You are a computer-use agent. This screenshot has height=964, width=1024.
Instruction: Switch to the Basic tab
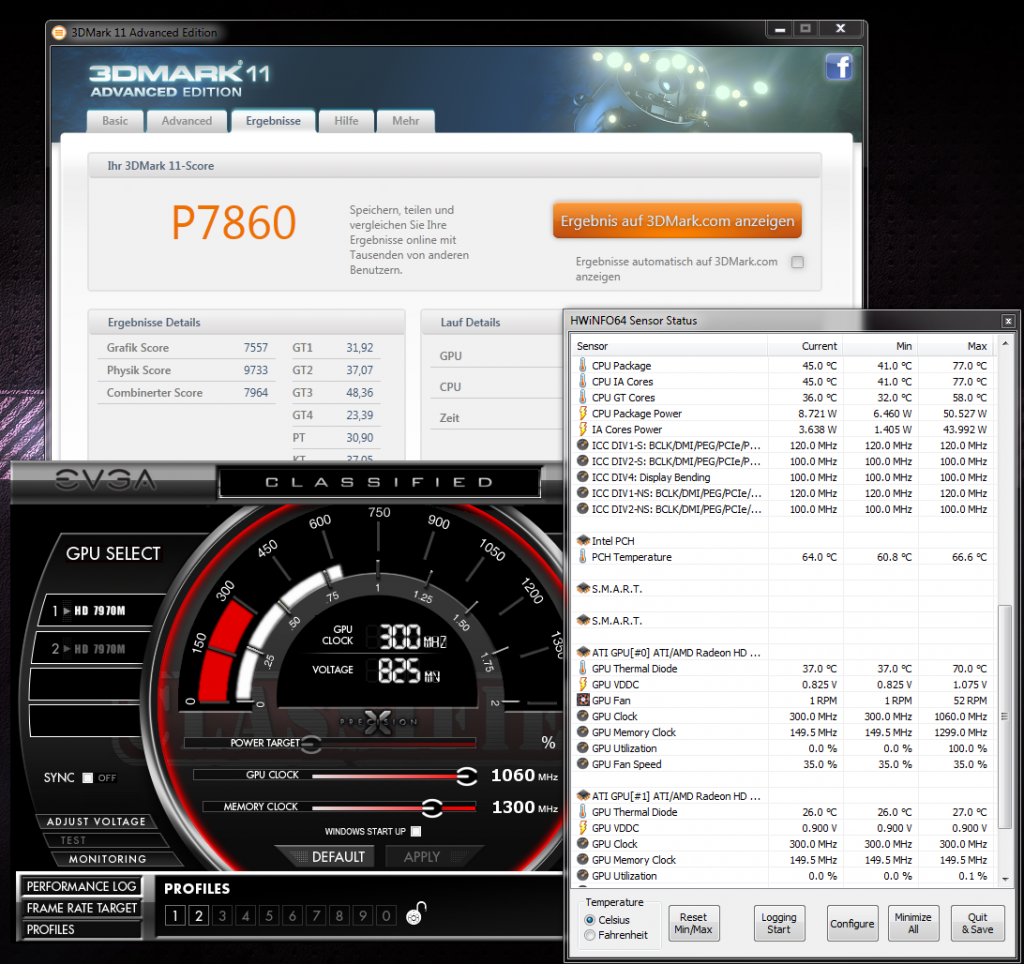click(115, 121)
